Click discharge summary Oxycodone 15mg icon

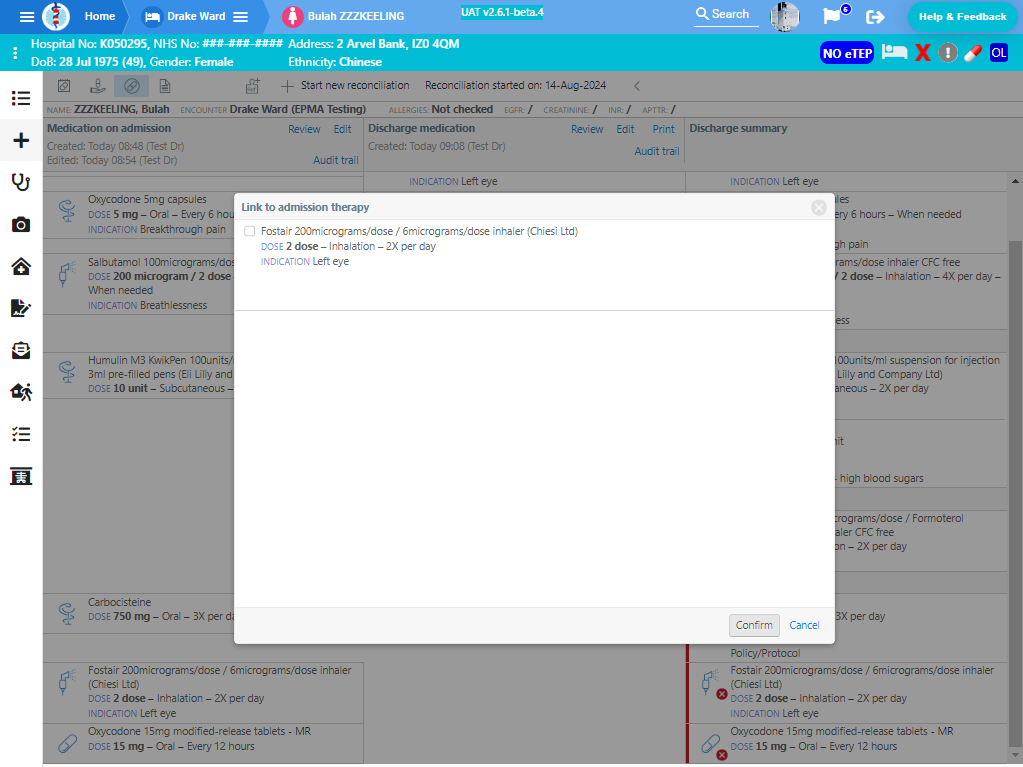(711, 745)
